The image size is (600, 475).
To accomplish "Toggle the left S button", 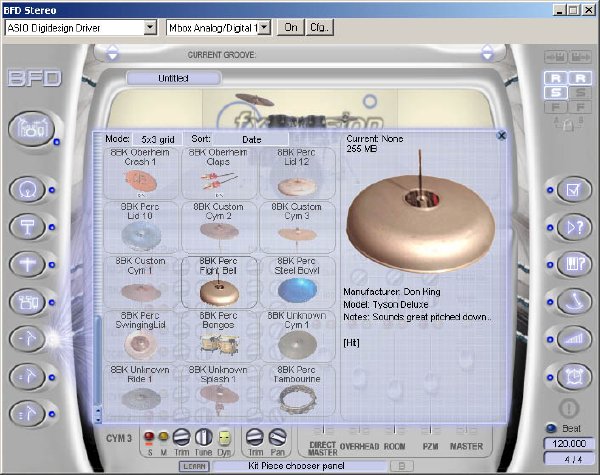I will pyautogui.click(x=556, y=92).
